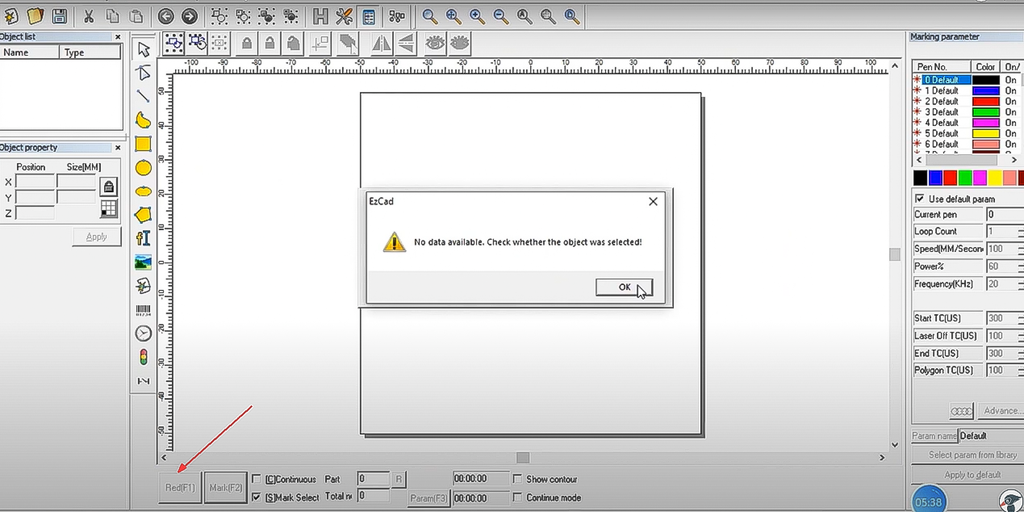Click the Copy icon in the top toolbar

112,16
